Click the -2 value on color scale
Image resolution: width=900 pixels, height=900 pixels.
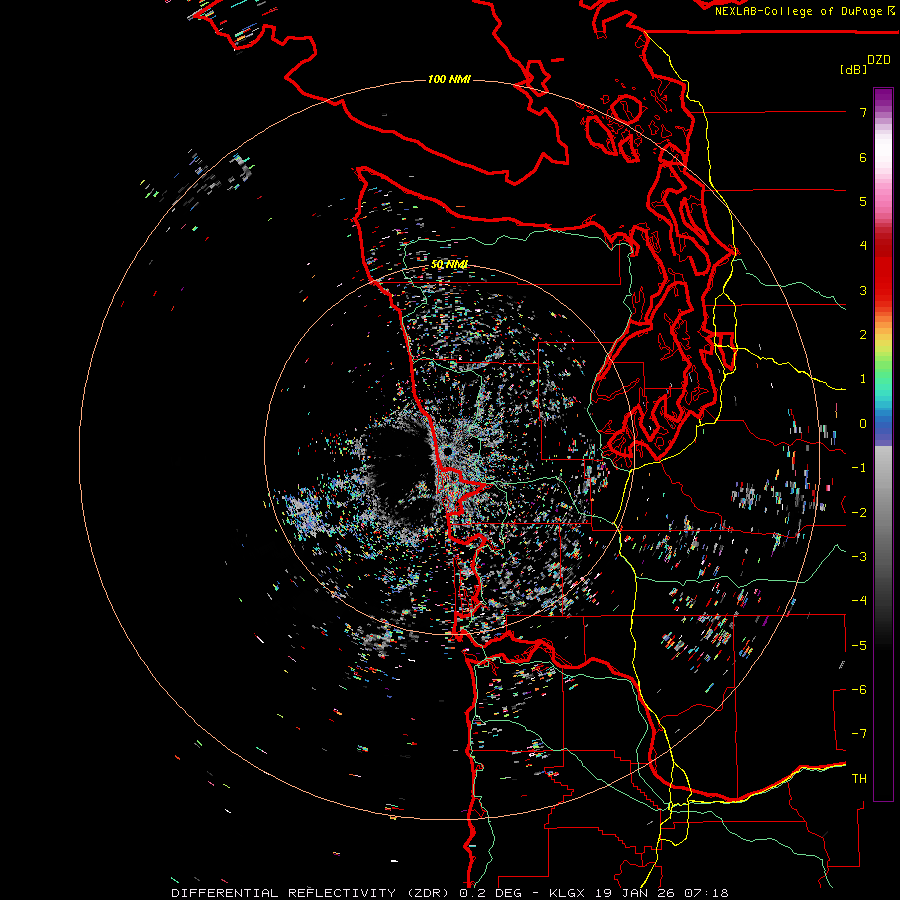[859, 512]
